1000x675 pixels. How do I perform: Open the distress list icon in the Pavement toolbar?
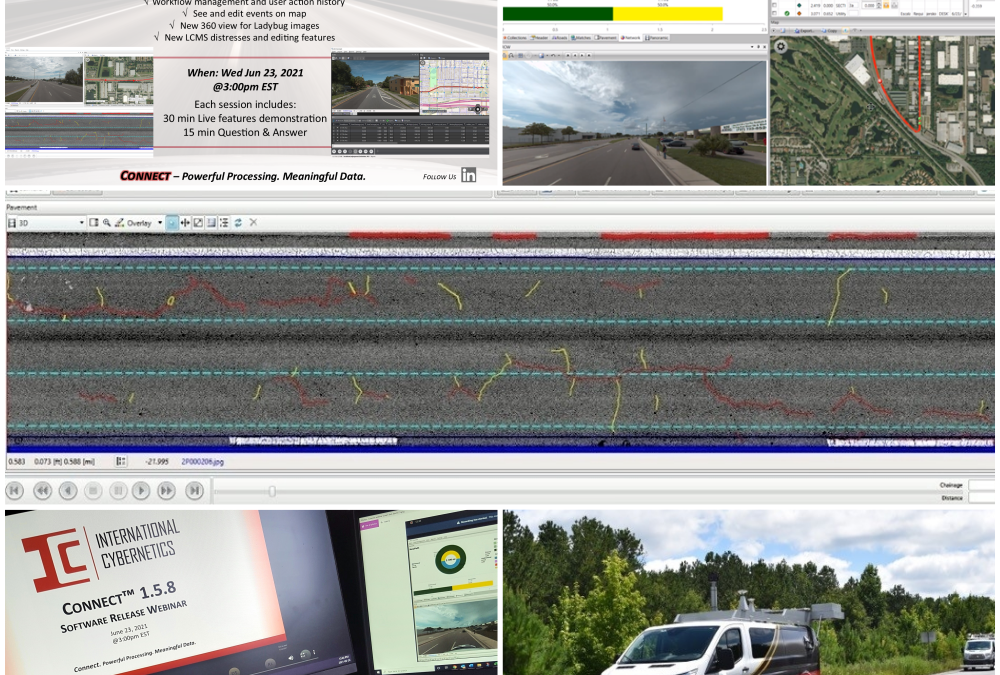tap(222, 222)
